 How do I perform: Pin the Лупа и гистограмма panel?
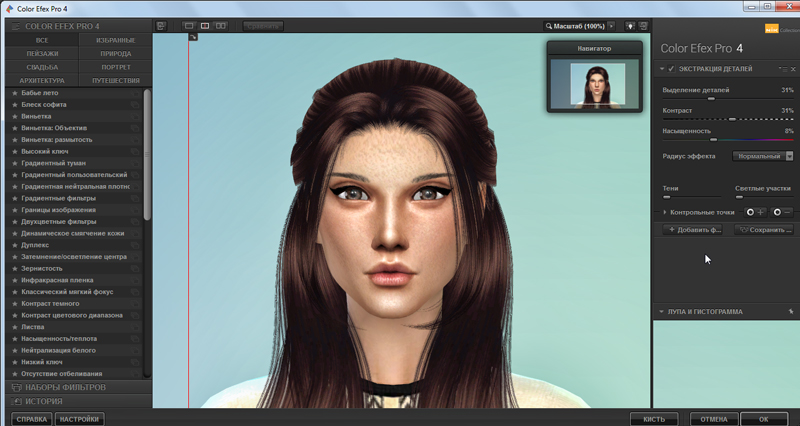point(791,311)
